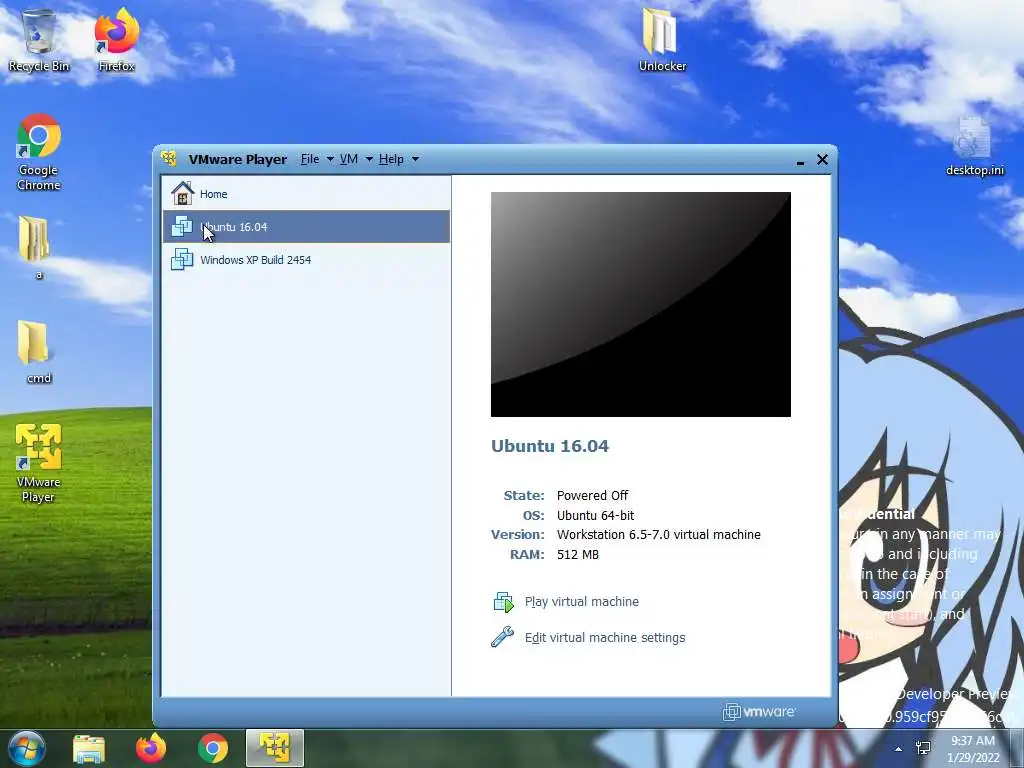Select Windows XP Build 2454 in the list
Image resolution: width=1024 pixels, height=768 pixels.
coord(306,259)
